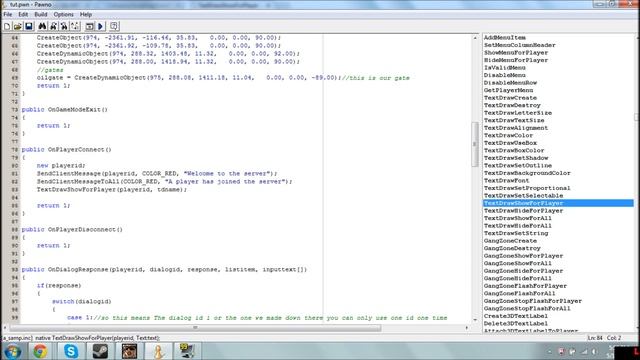
Task: Create a new file with the New toolbar icon
Action: (x=7, y=27)
